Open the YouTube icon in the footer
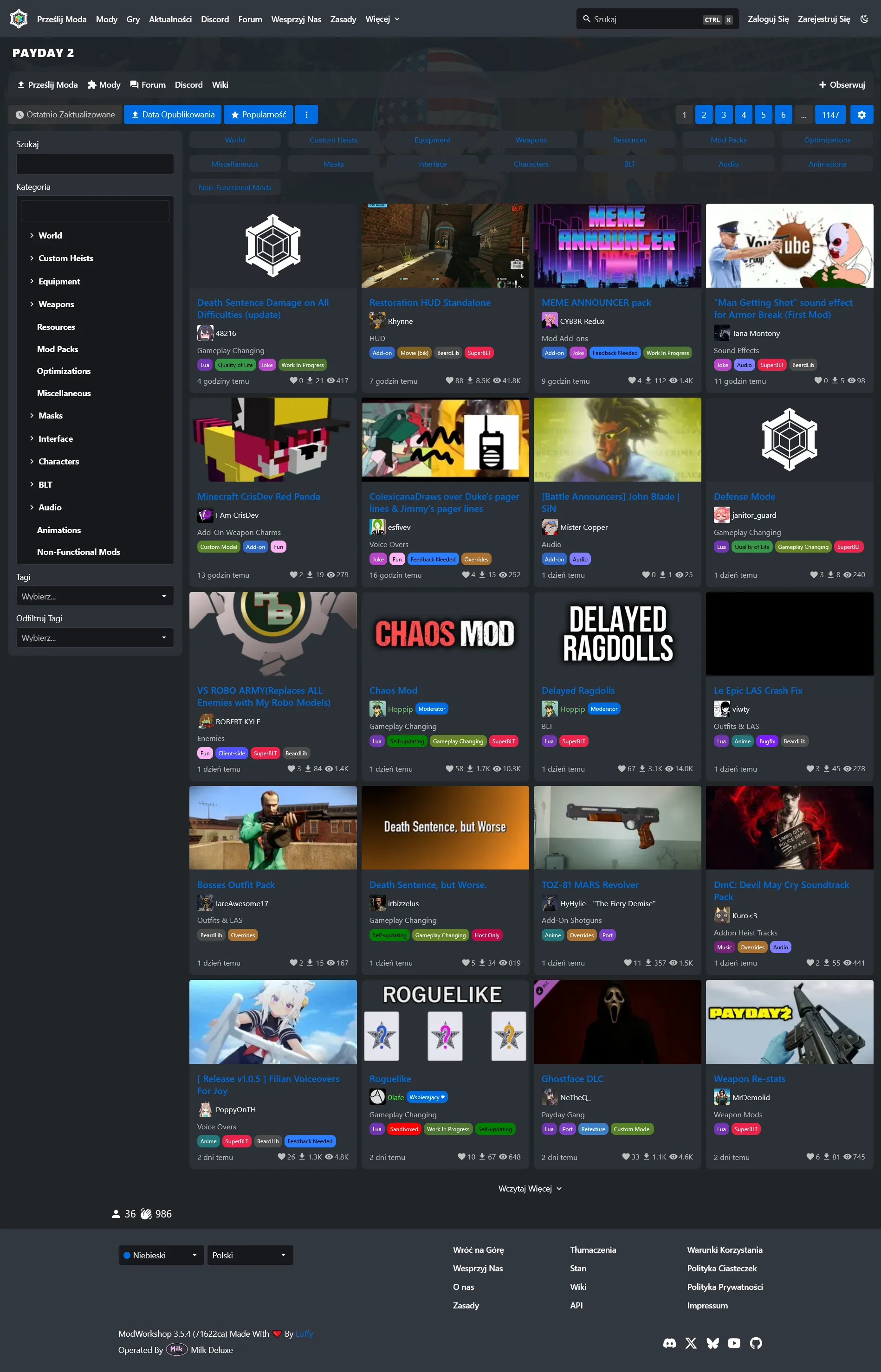This screenshot has height=1372, width=881. (x=734, y=1343)
